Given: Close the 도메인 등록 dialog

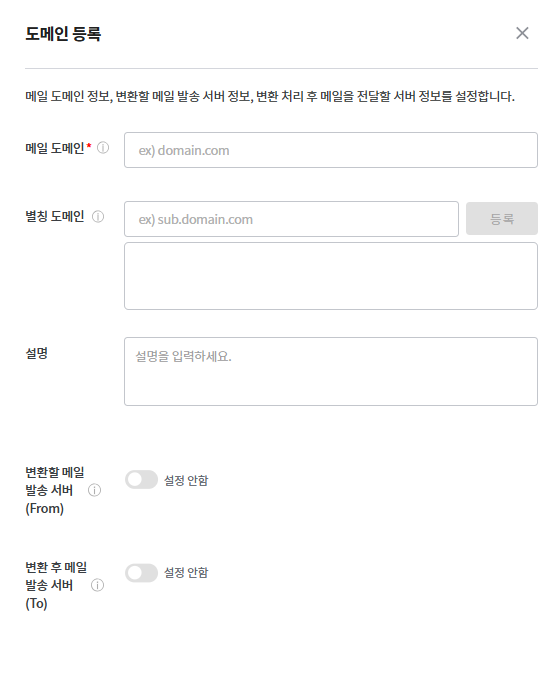Looking at the screenshot, I should coord(522,33).
